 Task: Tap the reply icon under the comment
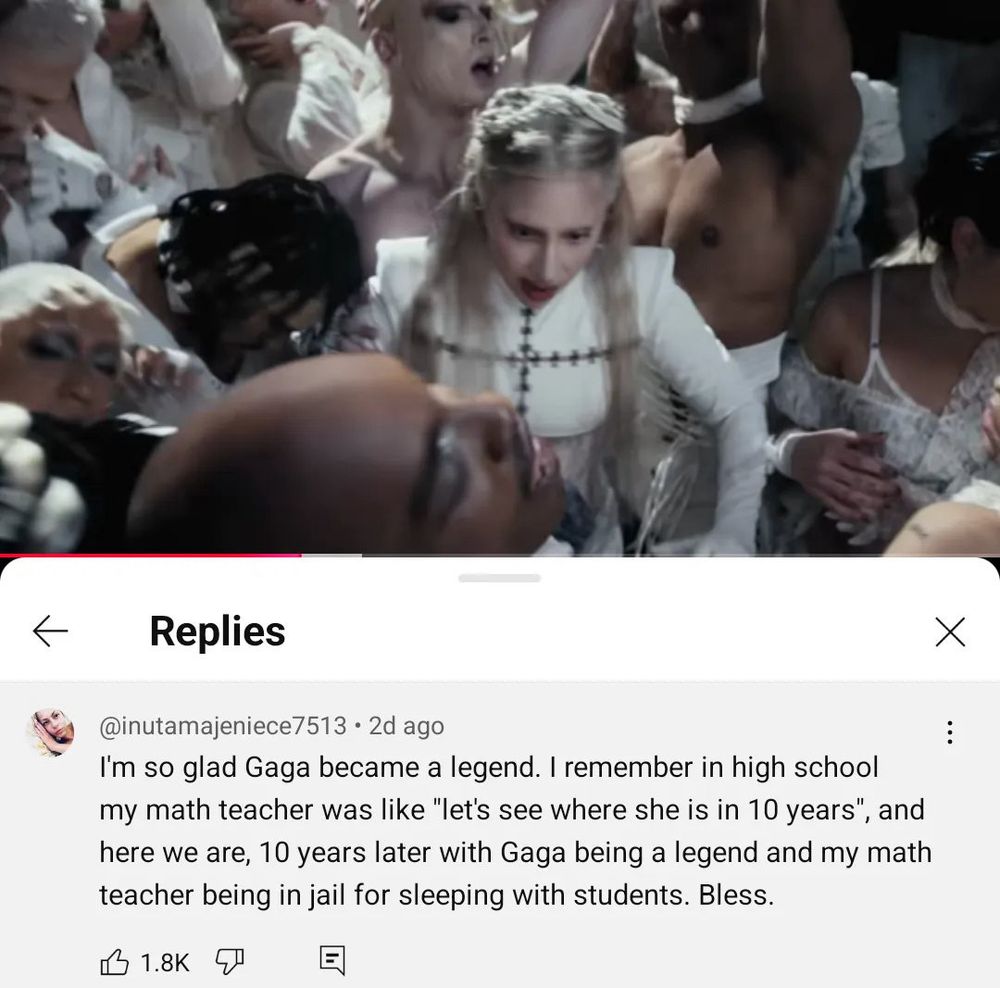point(332,961)
